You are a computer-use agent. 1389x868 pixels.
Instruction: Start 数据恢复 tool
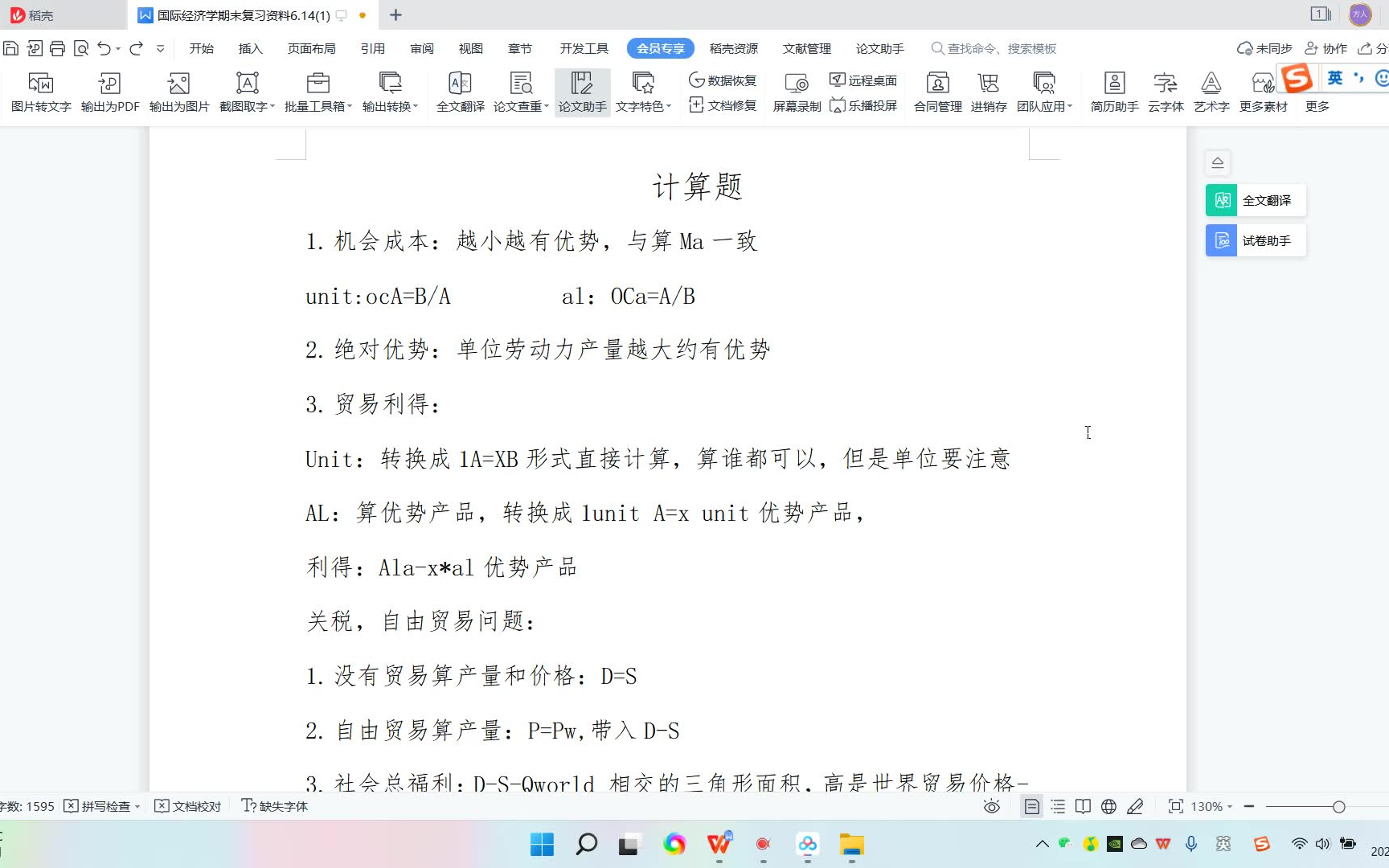coord(723,80)
